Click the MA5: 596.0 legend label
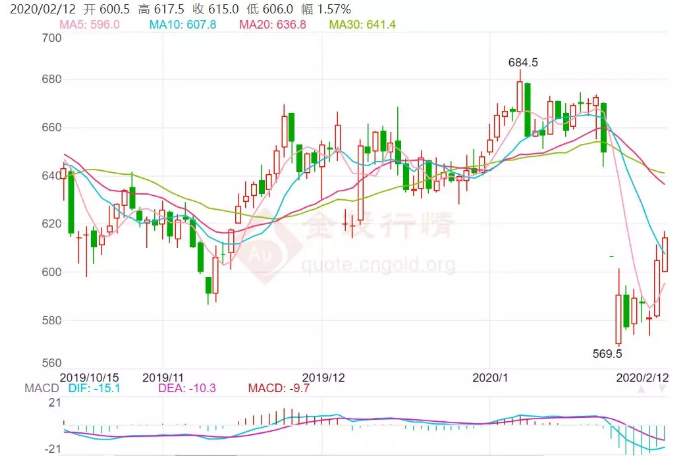The width and height of the screenshot is (691, 466). (89, 24)
